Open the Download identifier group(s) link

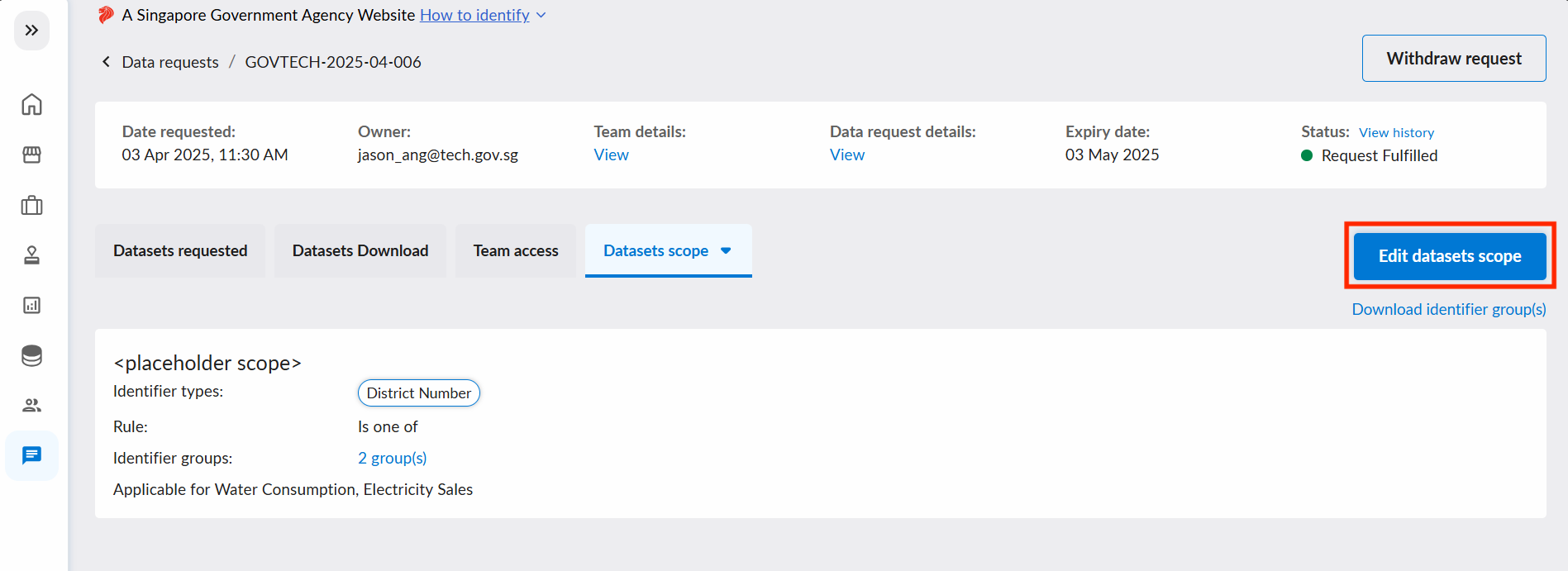point(1449,309)
